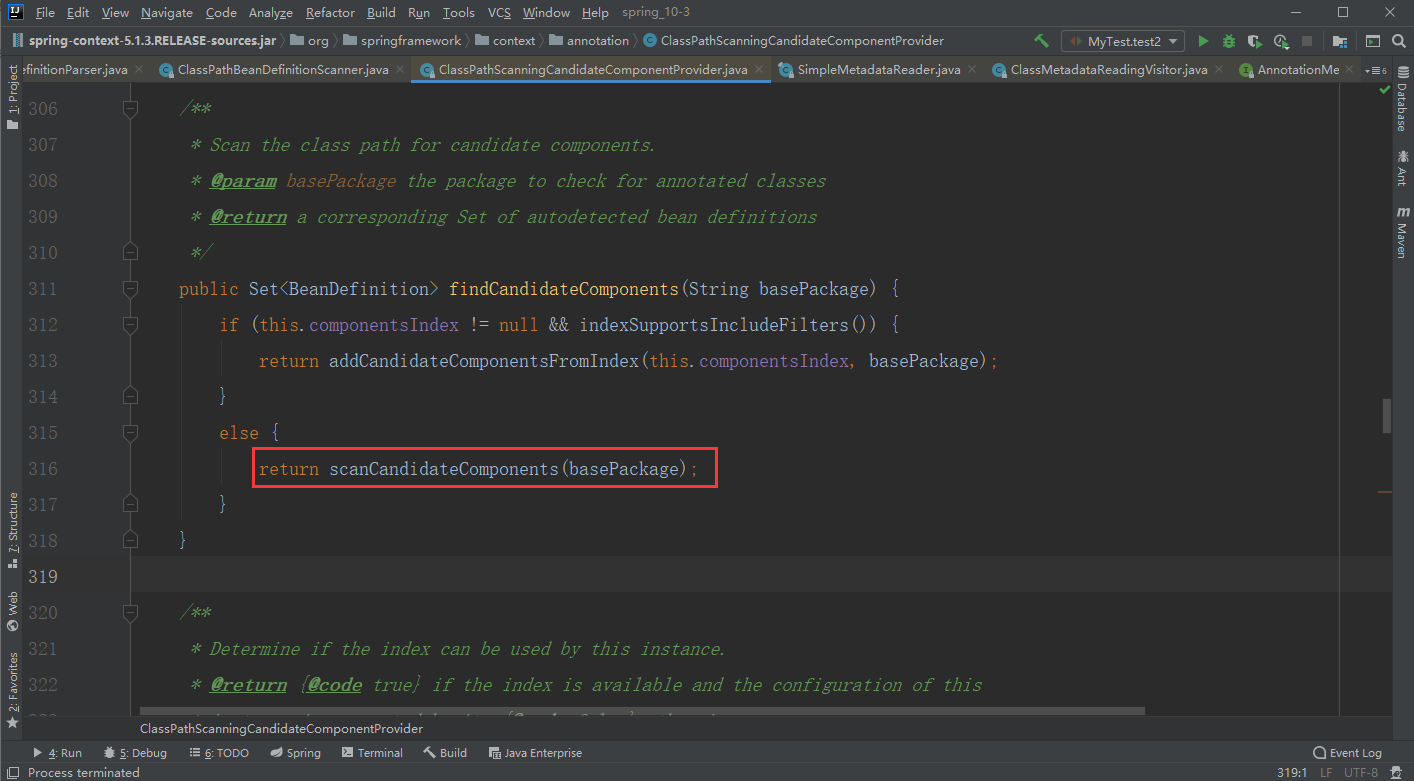Collapse the if block at line 312

tap(130, 325)
